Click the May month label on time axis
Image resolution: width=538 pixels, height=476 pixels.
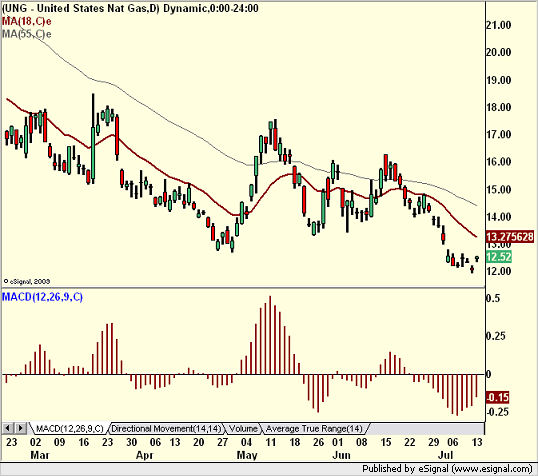point(247,455)
